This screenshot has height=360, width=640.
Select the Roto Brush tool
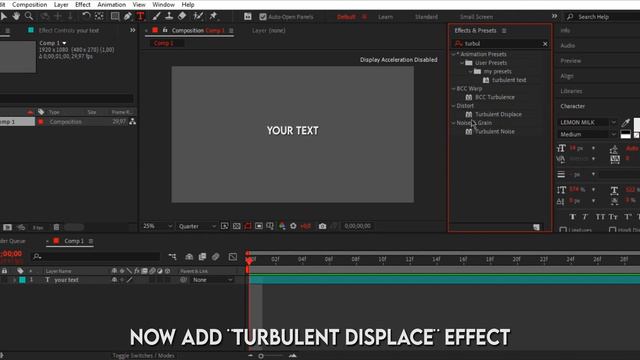point(198,16)
